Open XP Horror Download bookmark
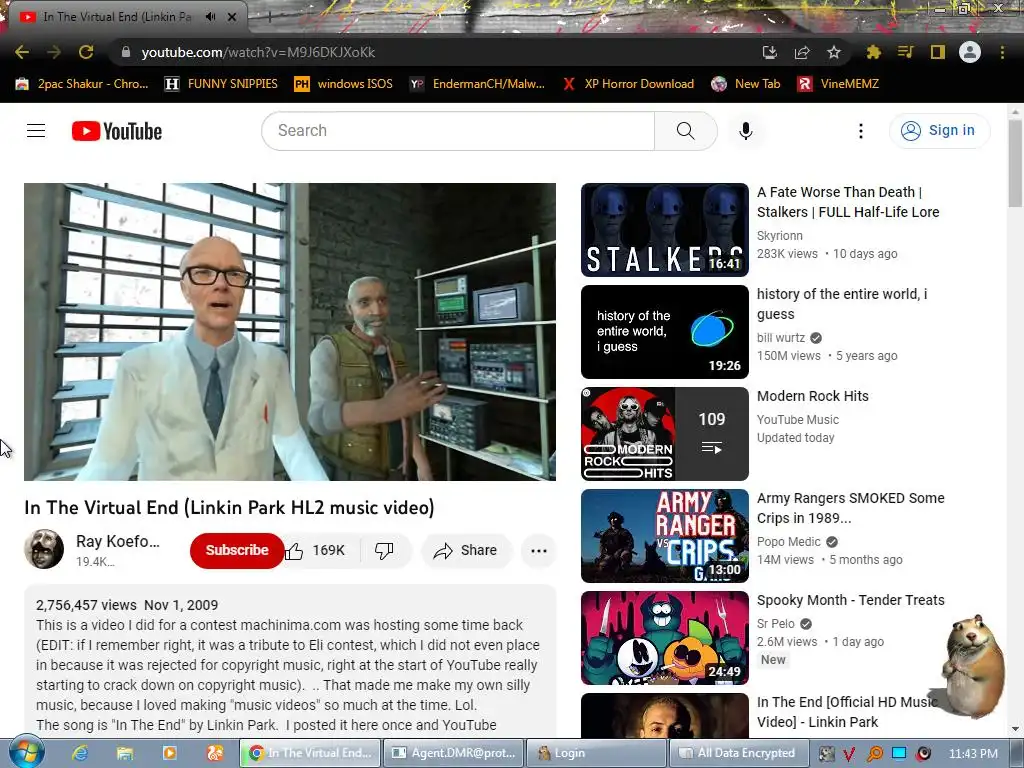 [628, 84]
